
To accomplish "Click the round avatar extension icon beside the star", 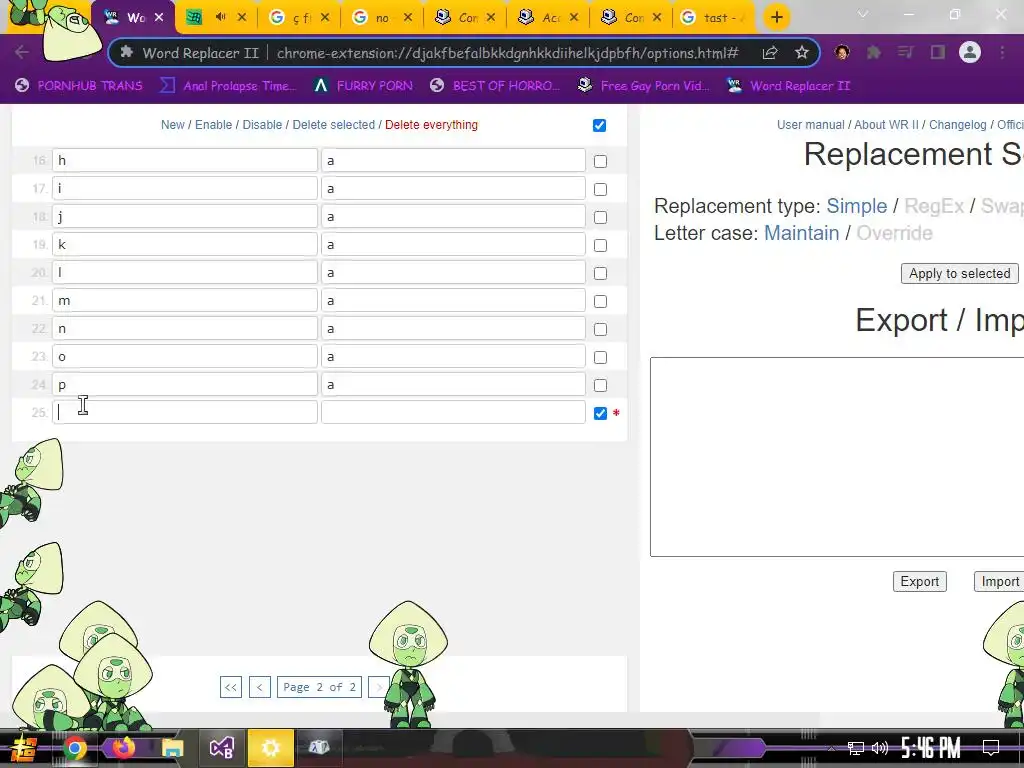I will [842, 52].
